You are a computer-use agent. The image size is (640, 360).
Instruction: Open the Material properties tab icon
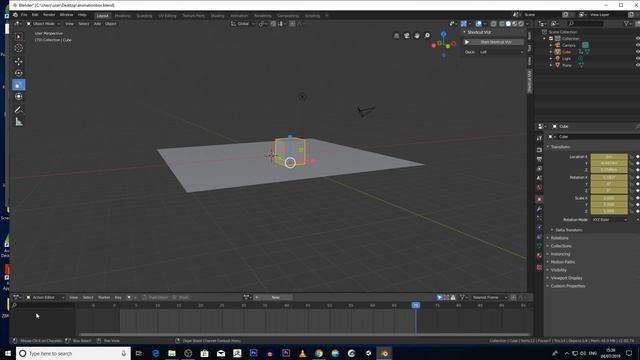coord(539,255)
